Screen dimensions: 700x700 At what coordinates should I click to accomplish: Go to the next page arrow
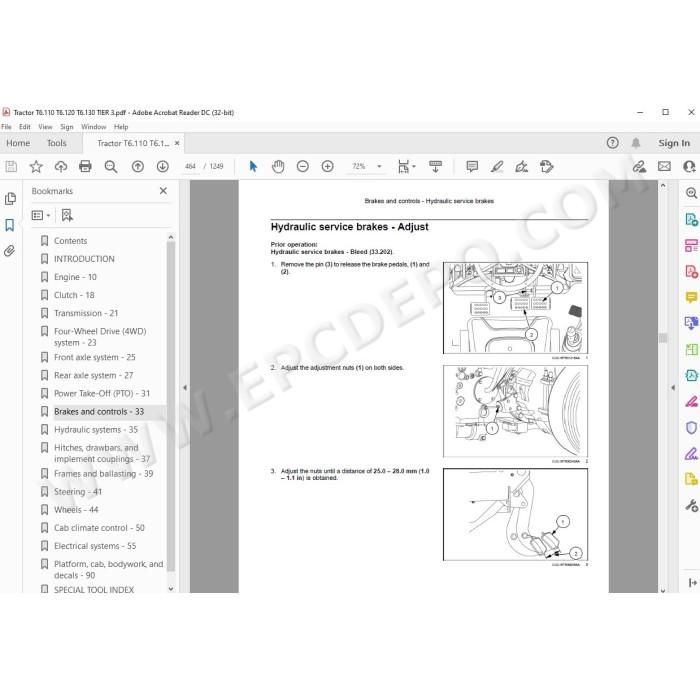(162, 167)
